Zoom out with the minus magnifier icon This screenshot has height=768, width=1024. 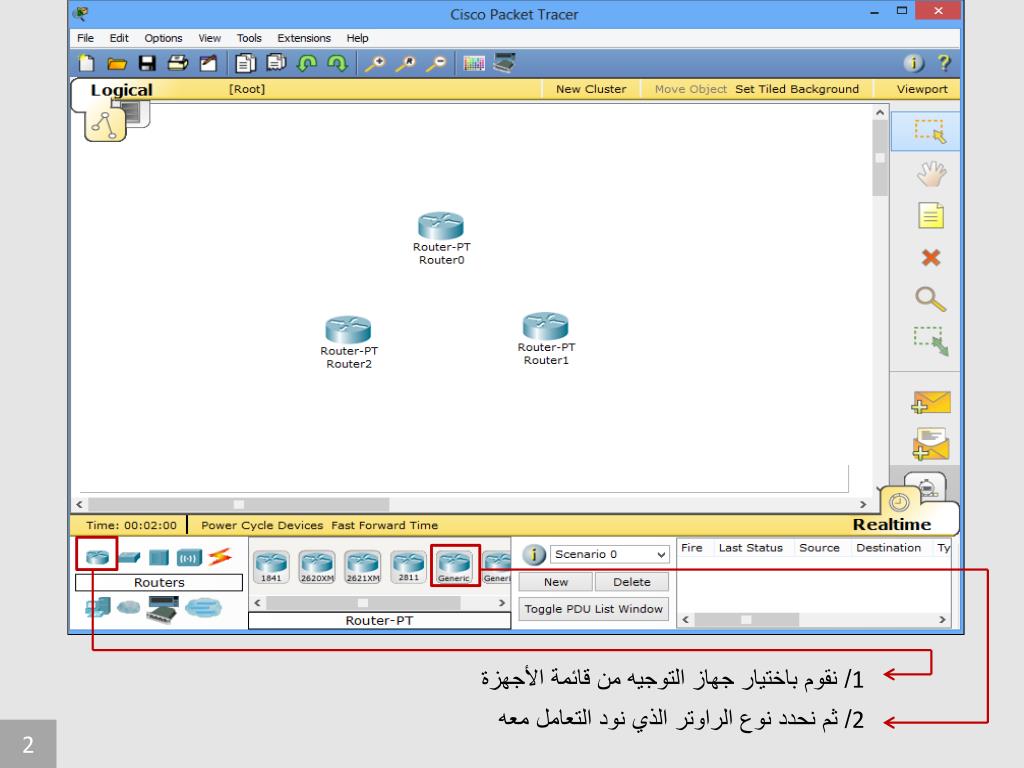pyautogui.click(x=436, y=63)
